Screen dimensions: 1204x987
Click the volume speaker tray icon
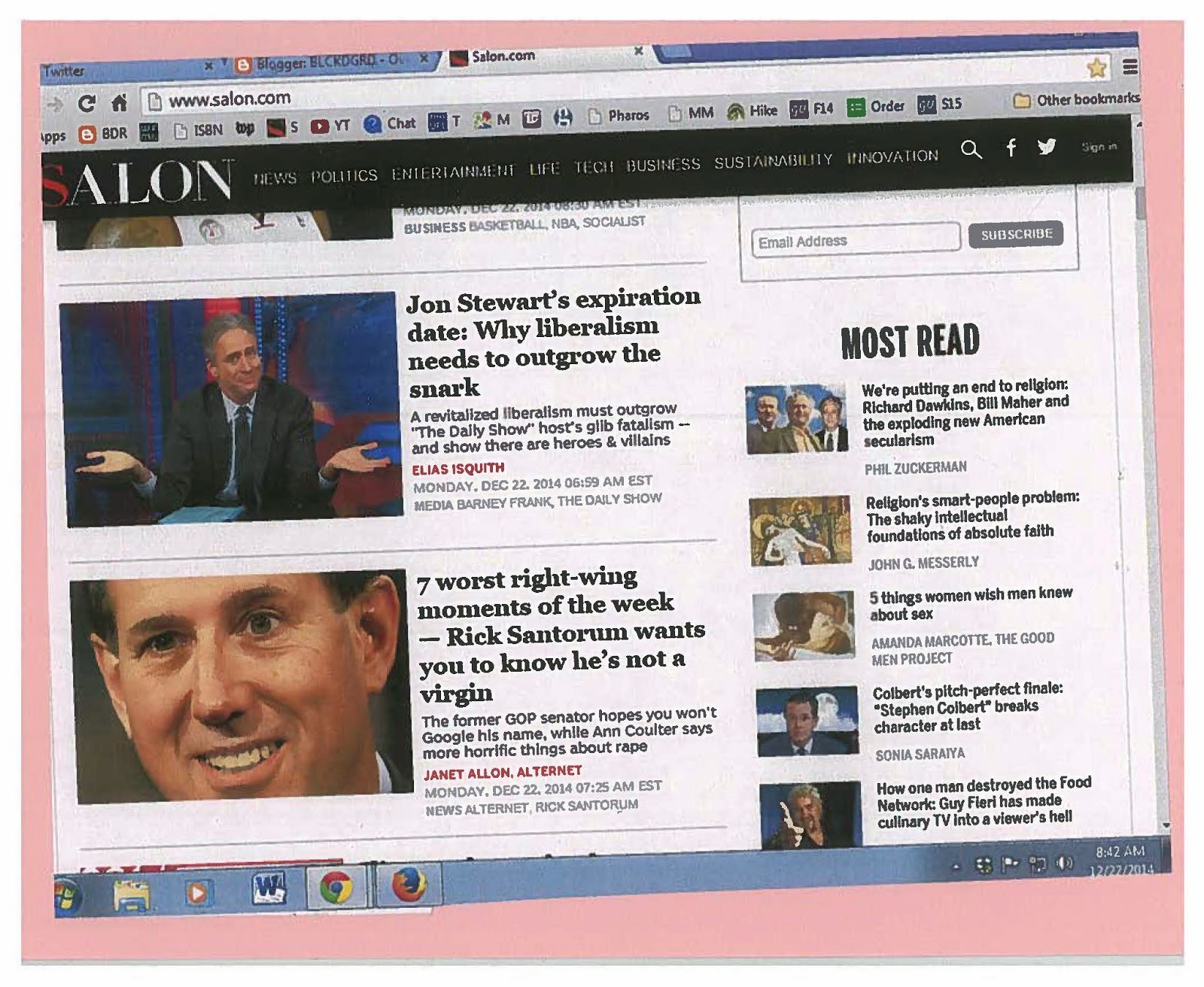point(1065,863)
